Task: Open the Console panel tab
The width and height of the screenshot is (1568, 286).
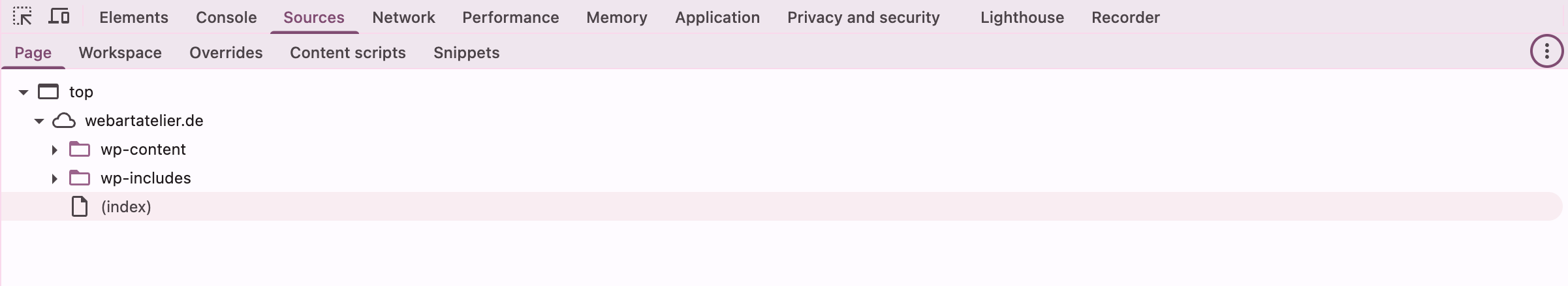Action: [227, 18]
